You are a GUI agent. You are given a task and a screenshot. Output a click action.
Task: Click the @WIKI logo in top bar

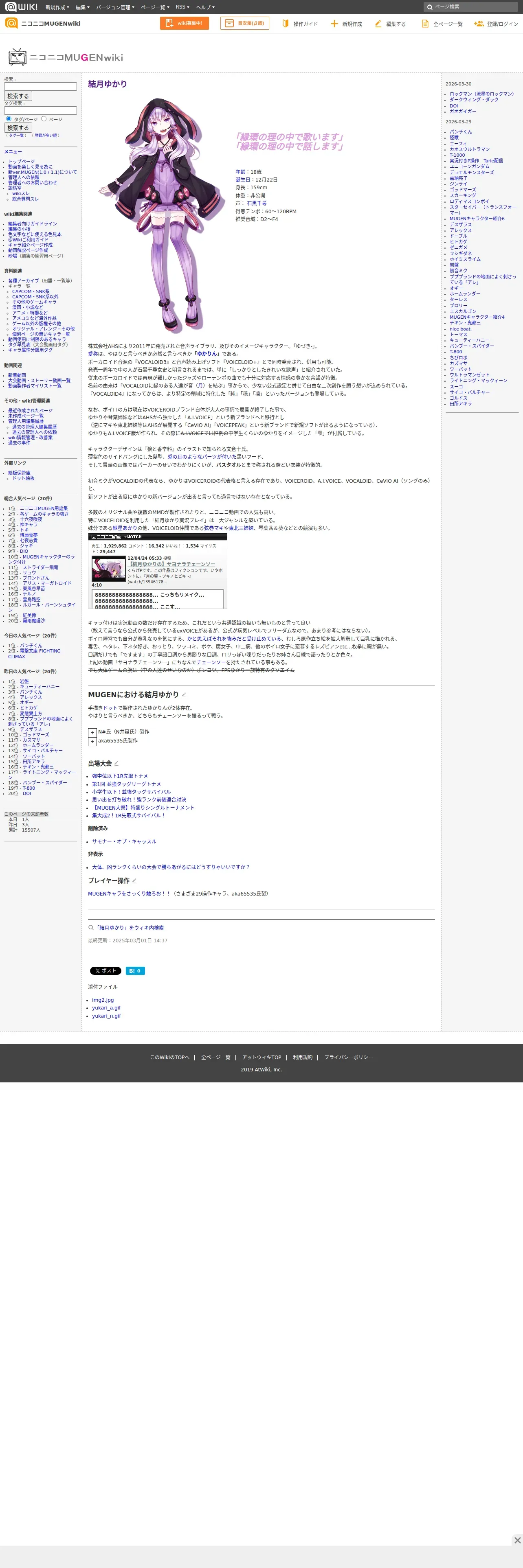pos(21,7)
